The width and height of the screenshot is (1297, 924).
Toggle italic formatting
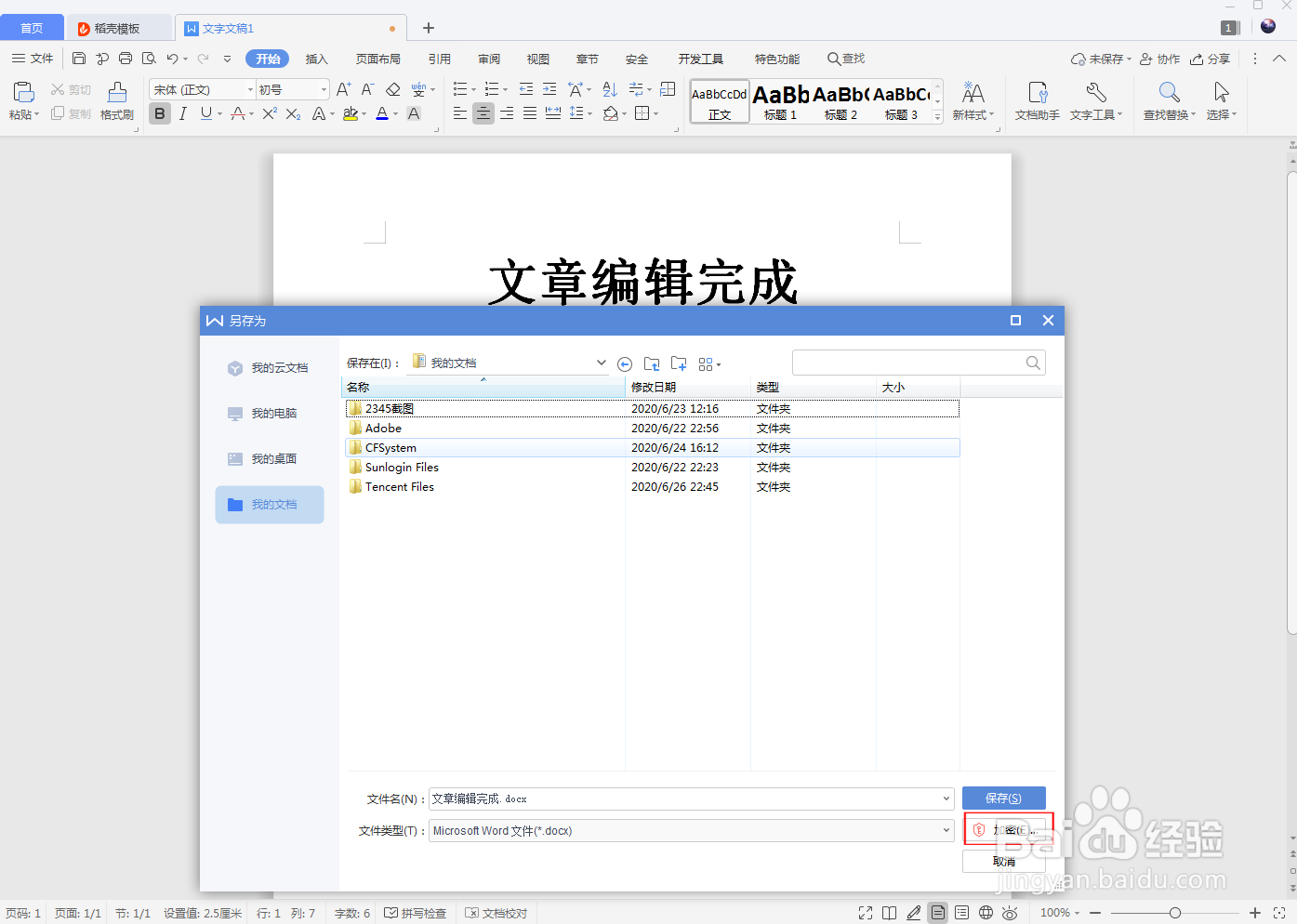point(183,113)
